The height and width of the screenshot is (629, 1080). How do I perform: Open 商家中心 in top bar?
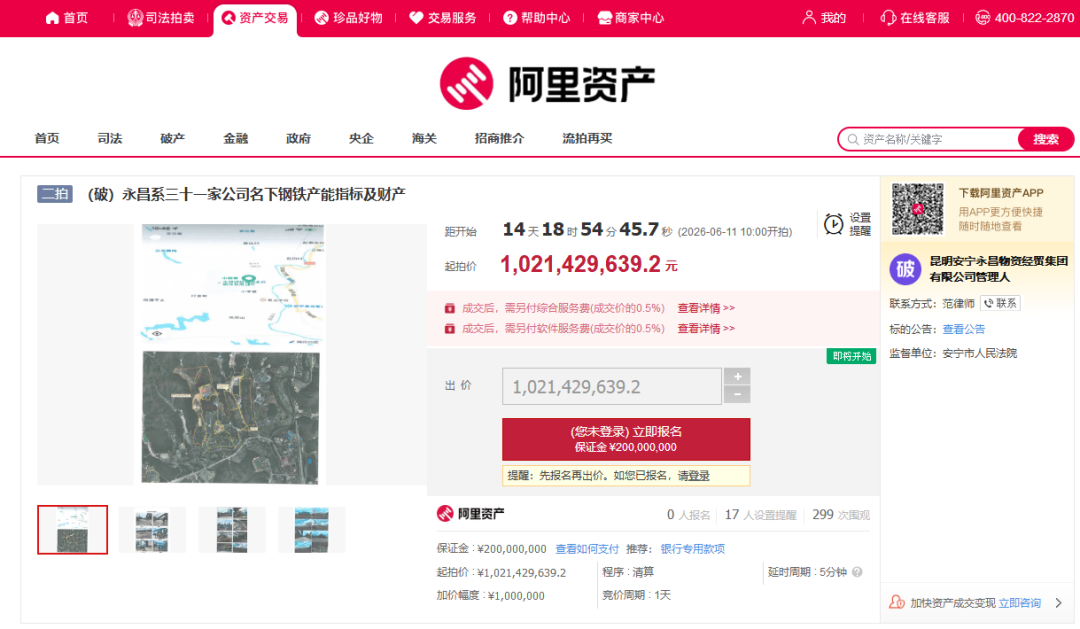point(630,18)
